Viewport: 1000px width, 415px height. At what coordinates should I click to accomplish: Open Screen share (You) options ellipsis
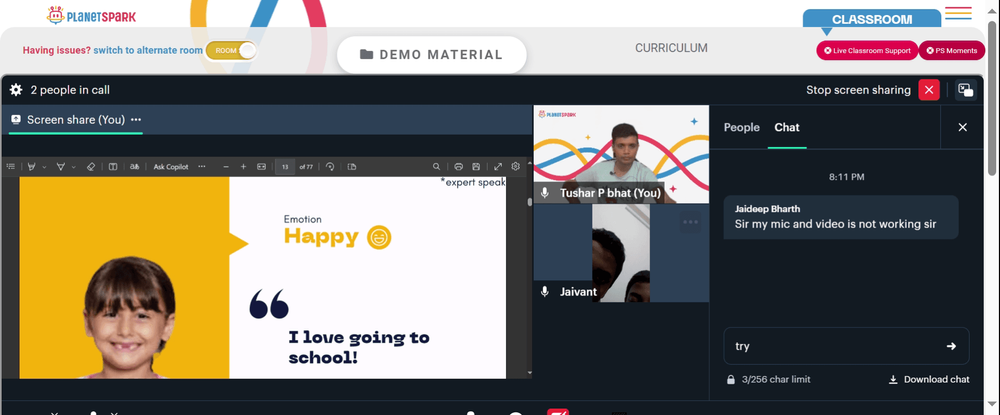[x=136, y=120]
